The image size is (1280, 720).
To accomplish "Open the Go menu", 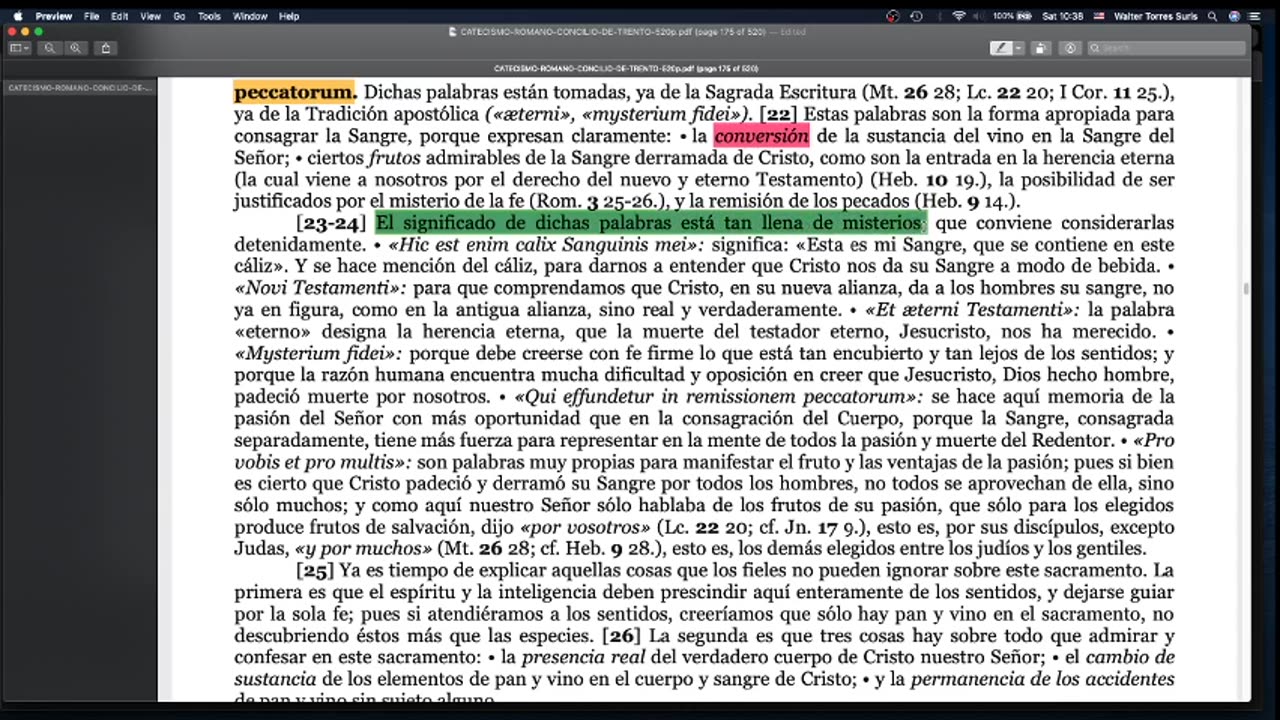I will click(x=179, y=16).
